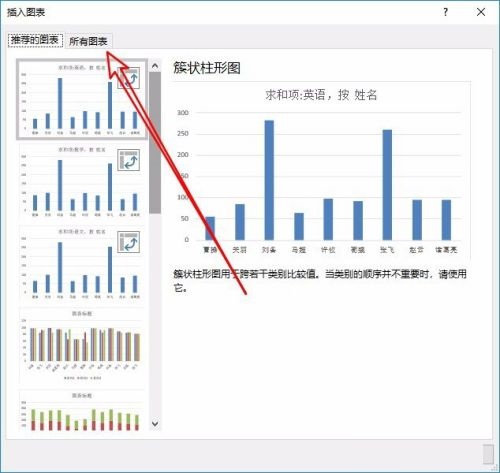
Task: Click the 300 axis label in preview
Action: (x=183, y=113)
